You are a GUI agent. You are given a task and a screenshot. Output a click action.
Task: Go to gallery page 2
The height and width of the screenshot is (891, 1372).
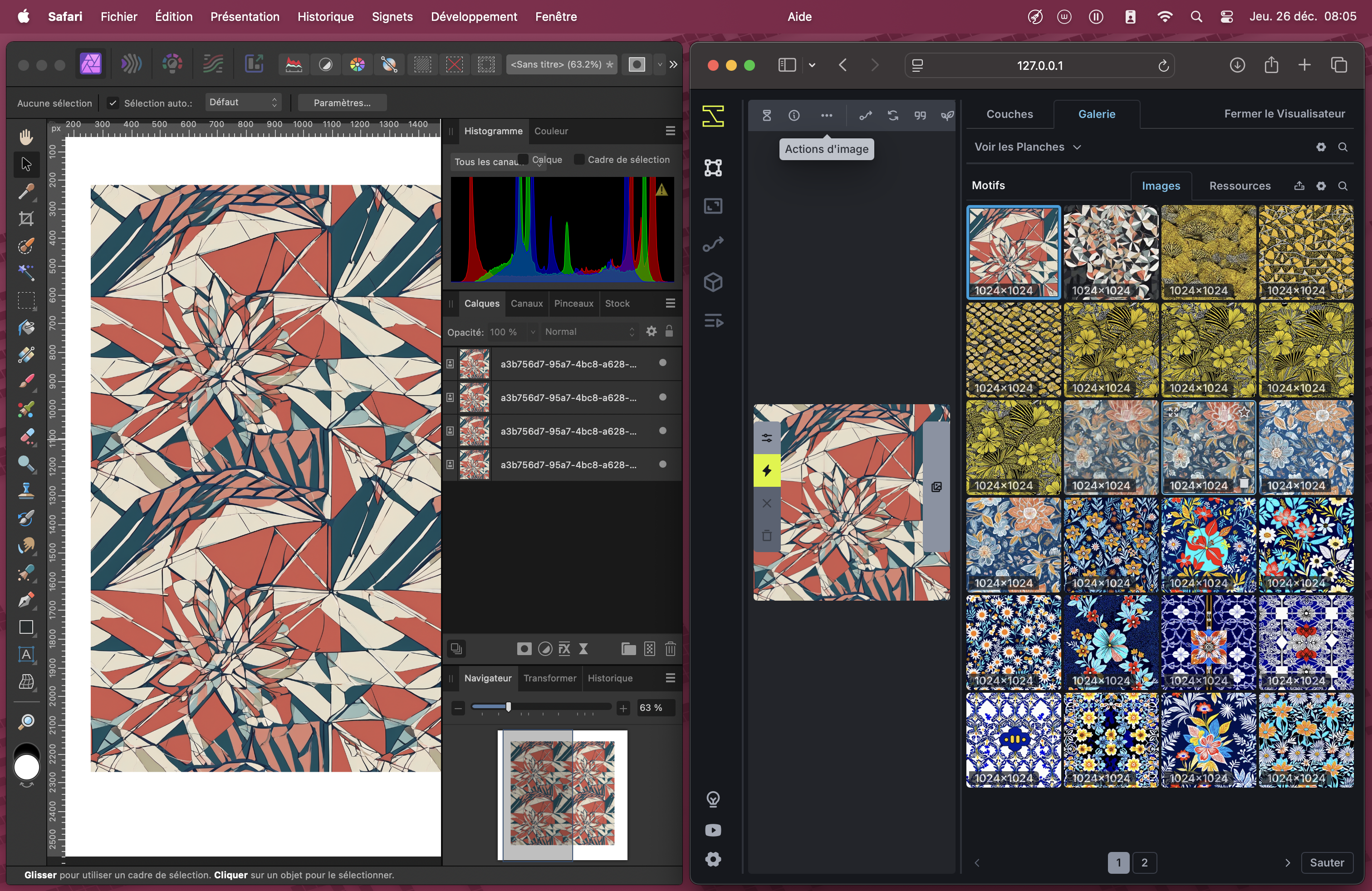1144,863
